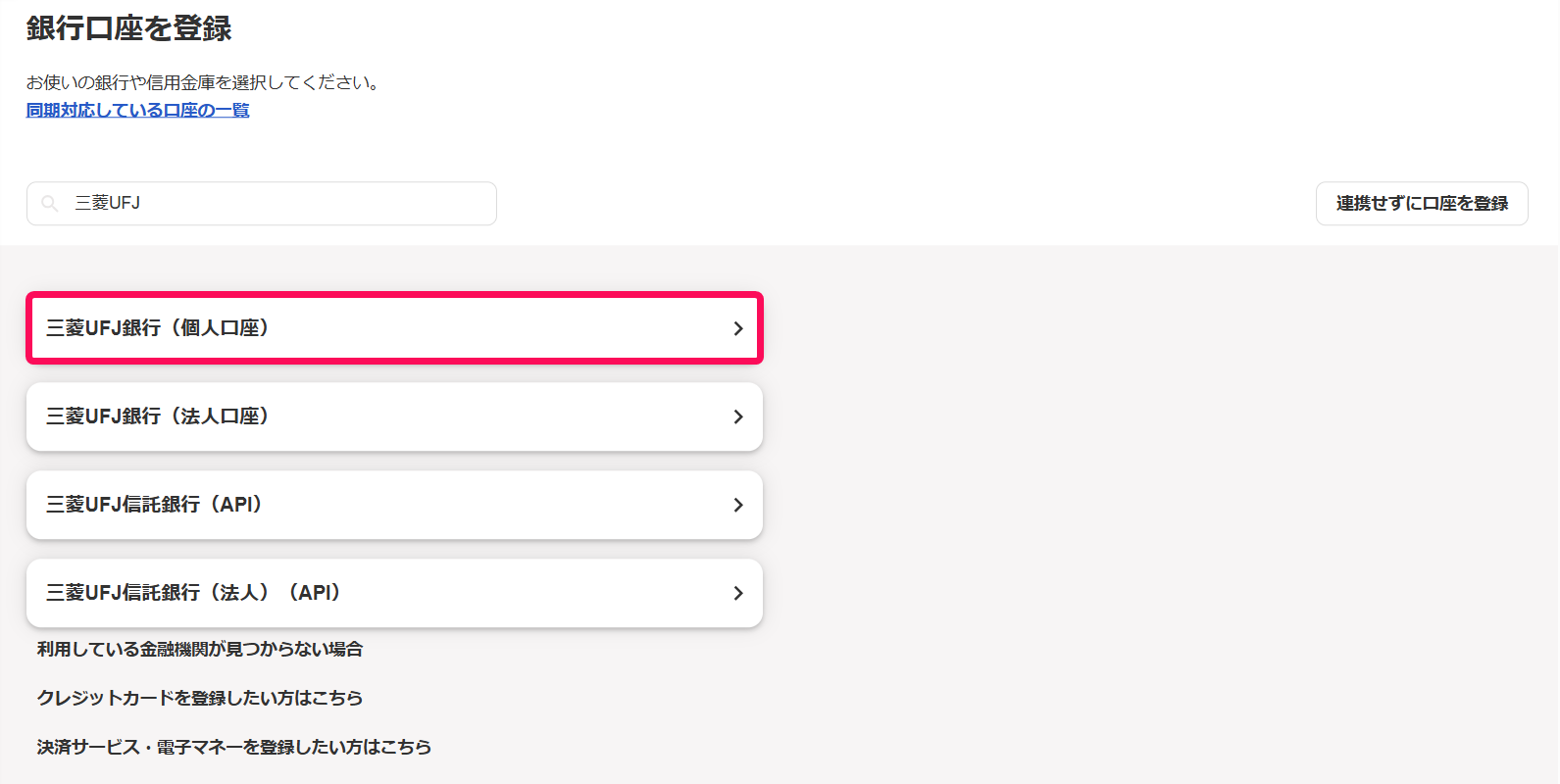Click chevron arrow for 三菱UFJ信託銀行（API）

coord(738,505)
